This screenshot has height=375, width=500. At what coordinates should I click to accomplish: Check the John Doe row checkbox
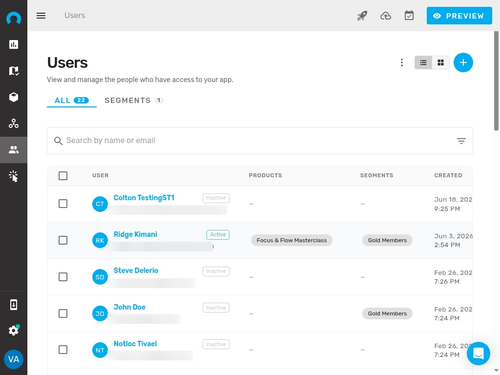(63, 314)
